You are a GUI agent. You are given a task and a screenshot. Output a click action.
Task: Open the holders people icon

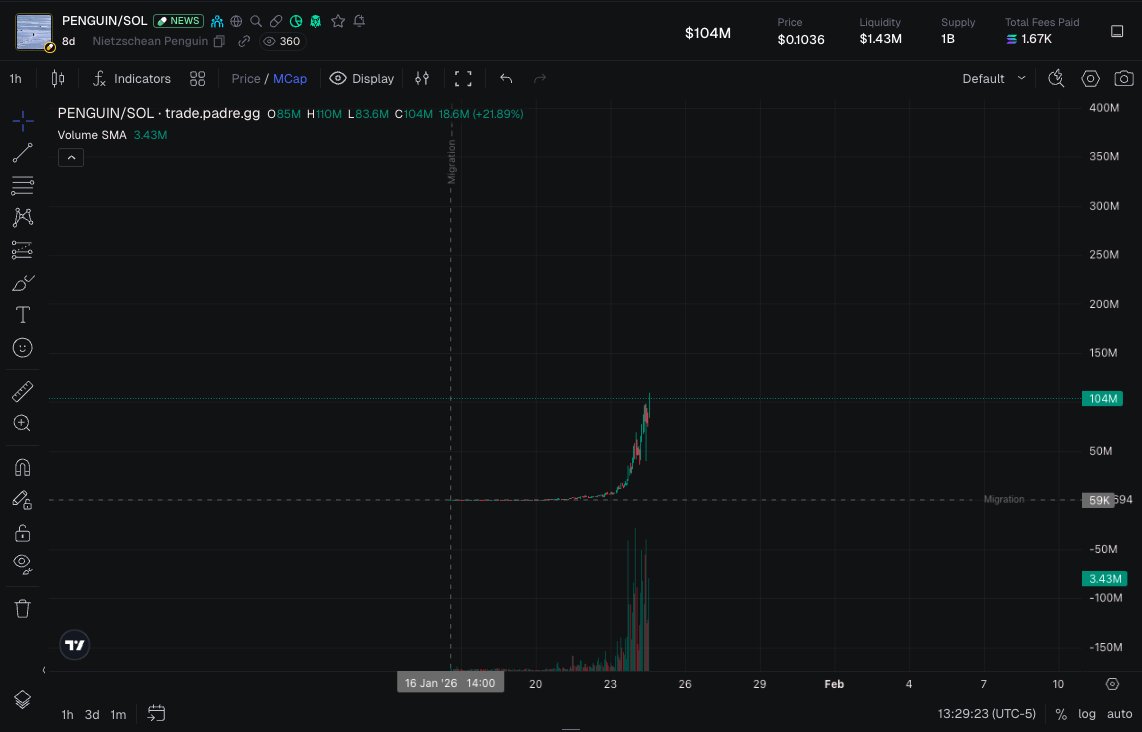217,21
